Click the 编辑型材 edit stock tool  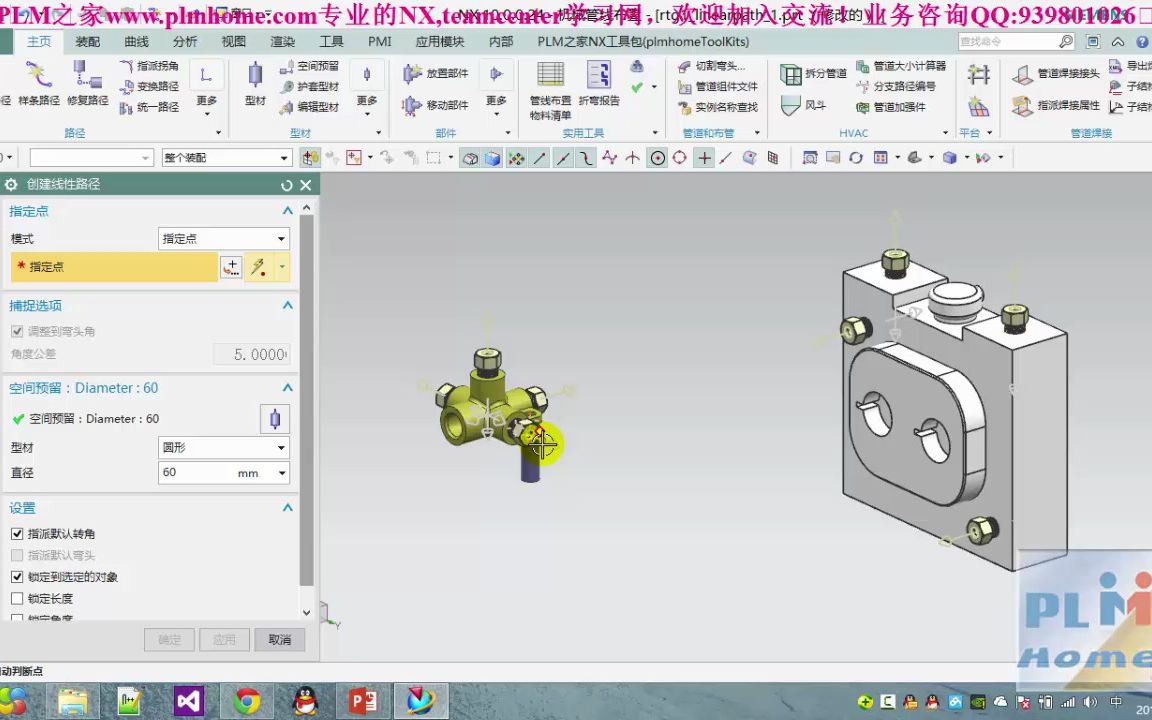click(309, 107)
